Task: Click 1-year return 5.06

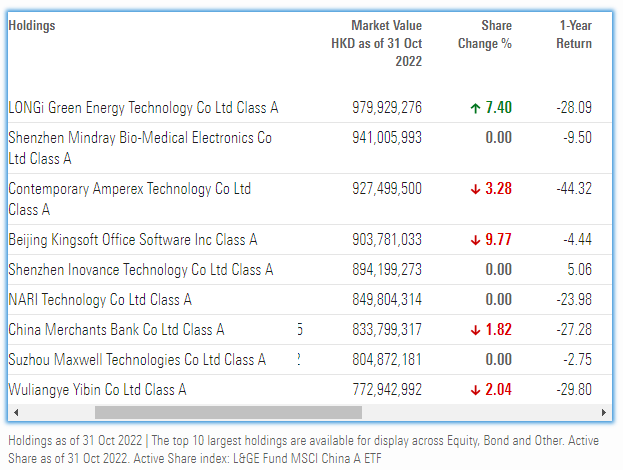Action: coord(579,270)
